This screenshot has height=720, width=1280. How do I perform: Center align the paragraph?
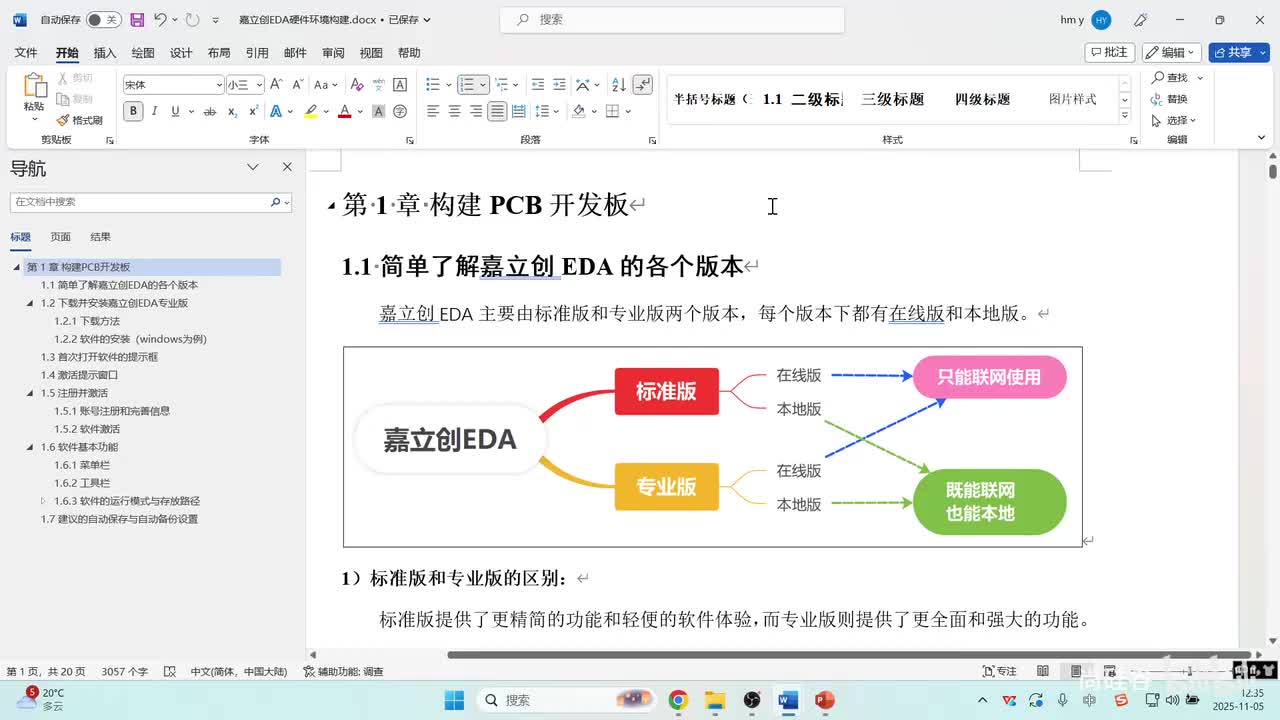point(454,111)
